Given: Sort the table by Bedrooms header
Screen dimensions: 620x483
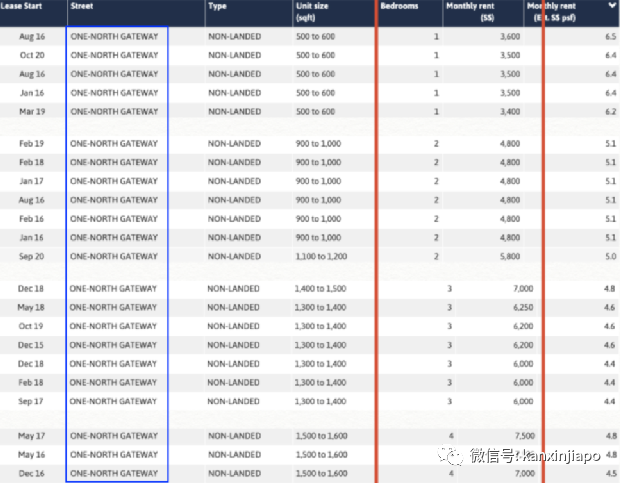Looking at the screenshot, I should pyautogui.click(x=400, y=6).
